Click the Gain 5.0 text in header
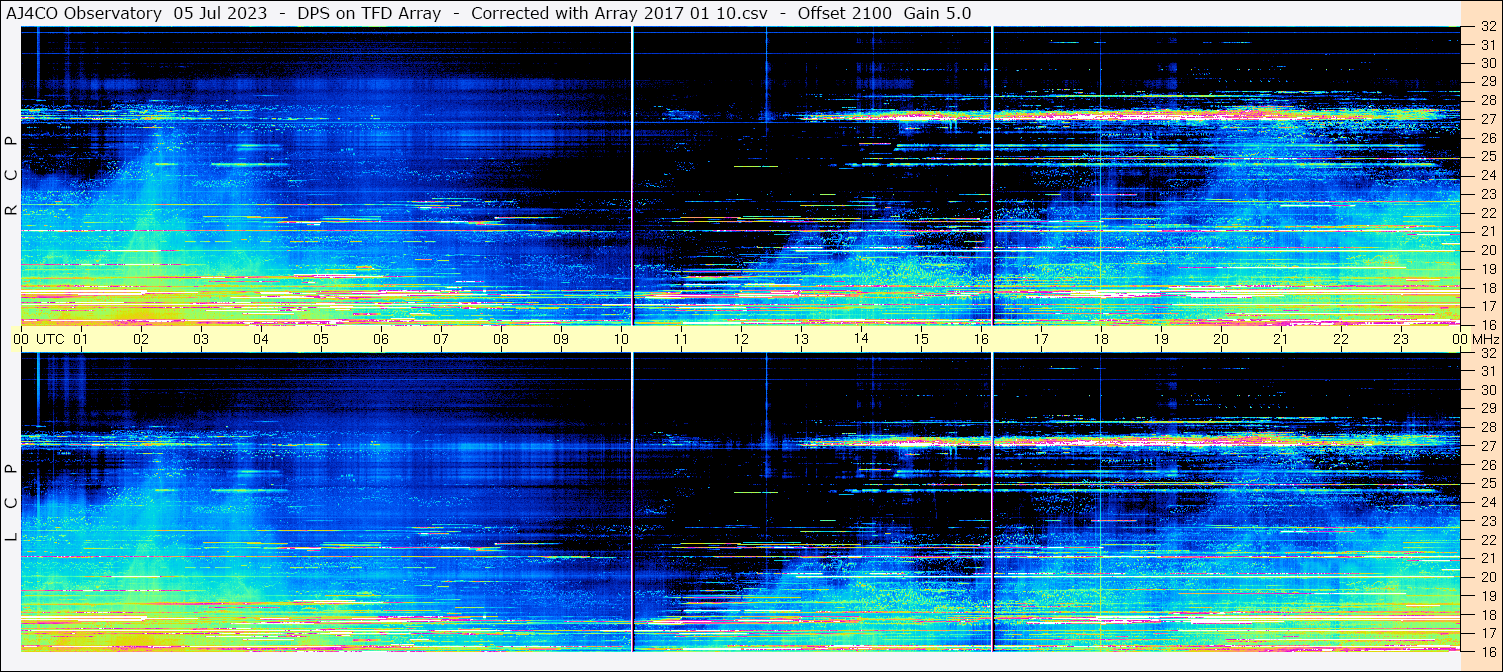This screenshot has width=1503, height=672. pyautogui.click(x=937, y=13)
